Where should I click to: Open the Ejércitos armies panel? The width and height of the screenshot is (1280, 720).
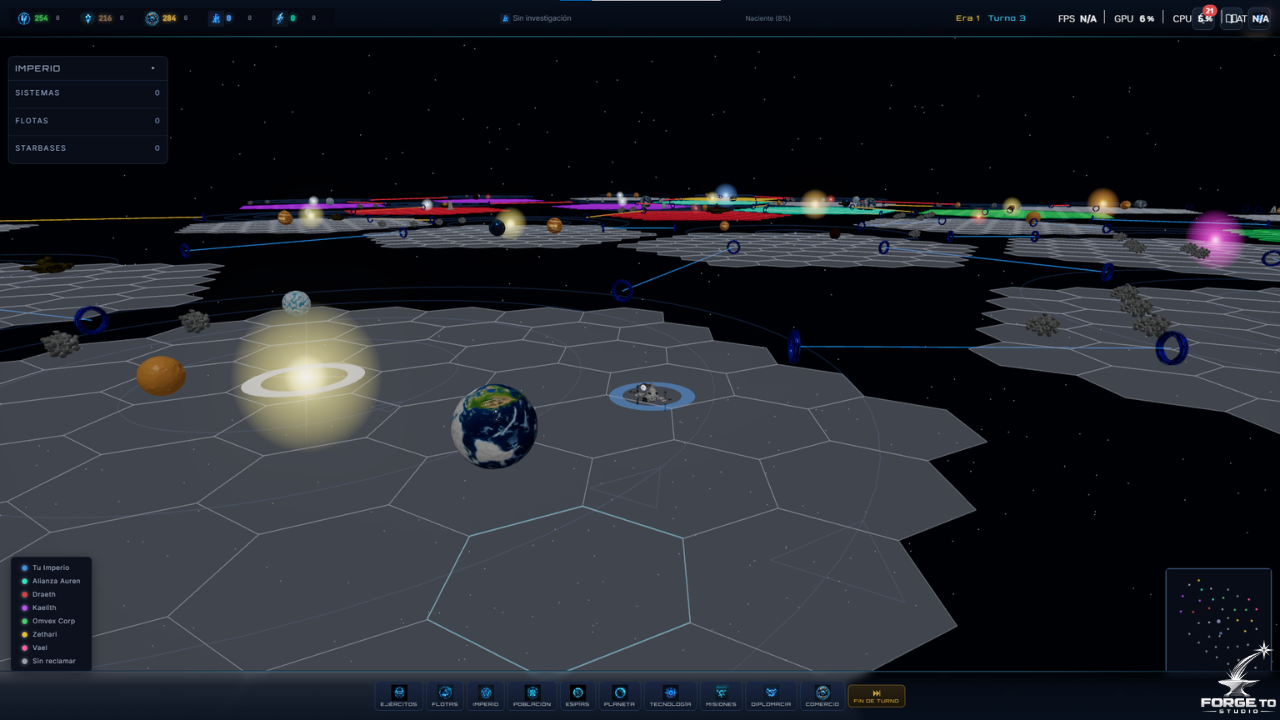pos(398,696)
